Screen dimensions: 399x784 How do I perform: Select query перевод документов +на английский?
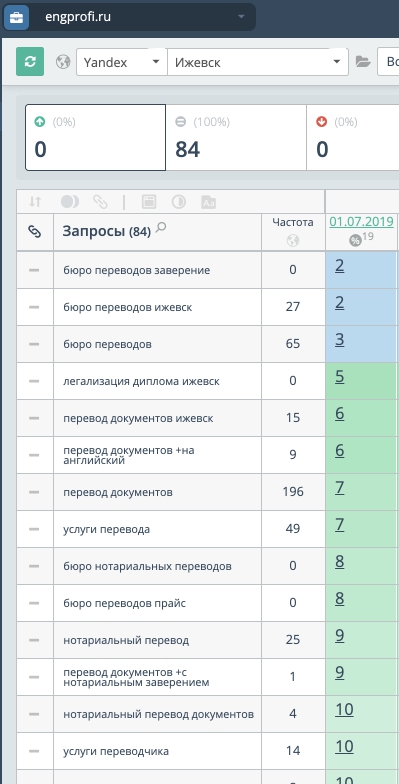(x=128, y=455)
